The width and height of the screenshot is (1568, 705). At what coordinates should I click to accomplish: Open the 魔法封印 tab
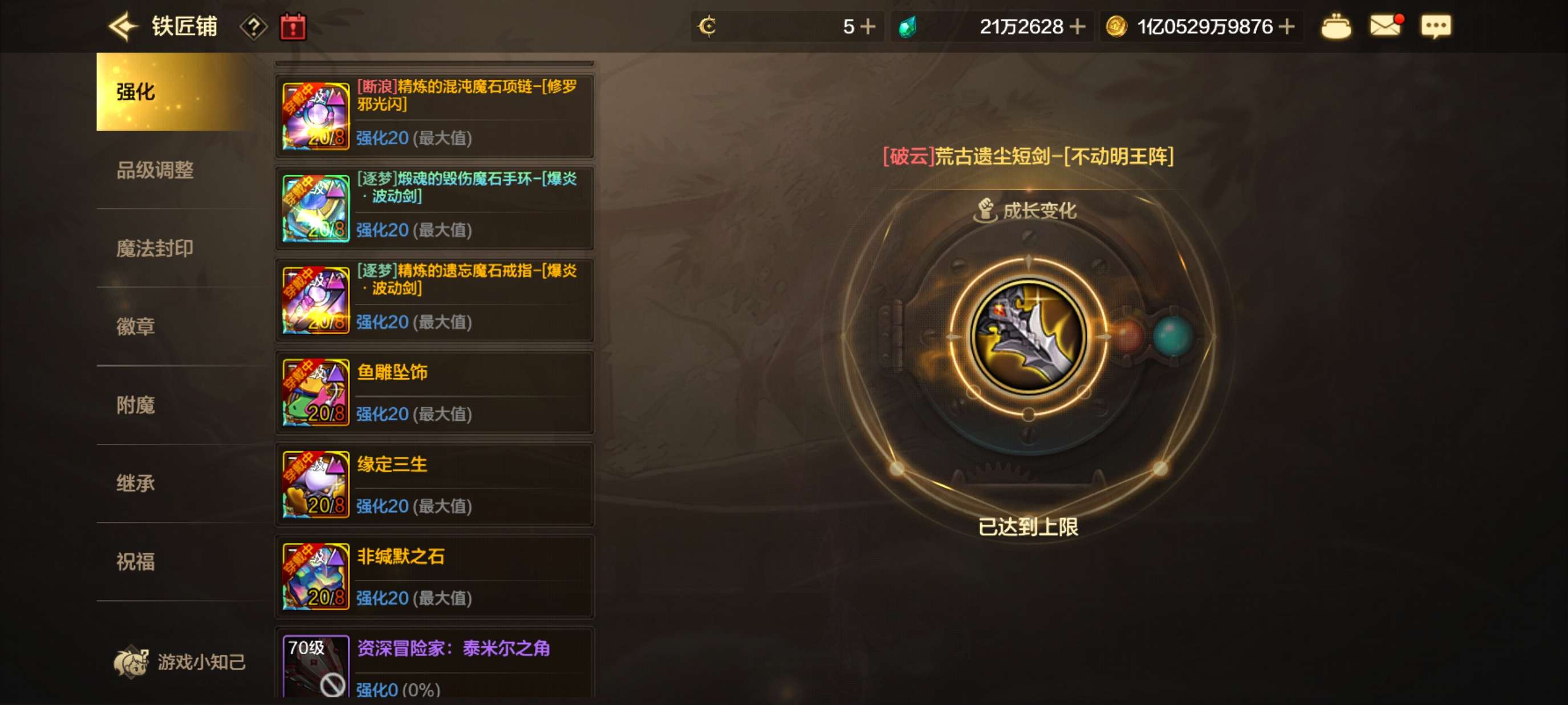155,248
